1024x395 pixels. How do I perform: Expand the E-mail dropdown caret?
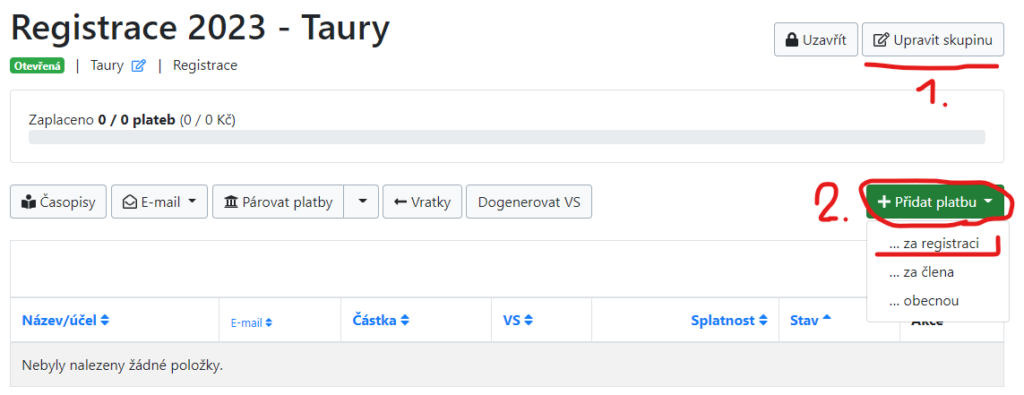coord(192,202)
